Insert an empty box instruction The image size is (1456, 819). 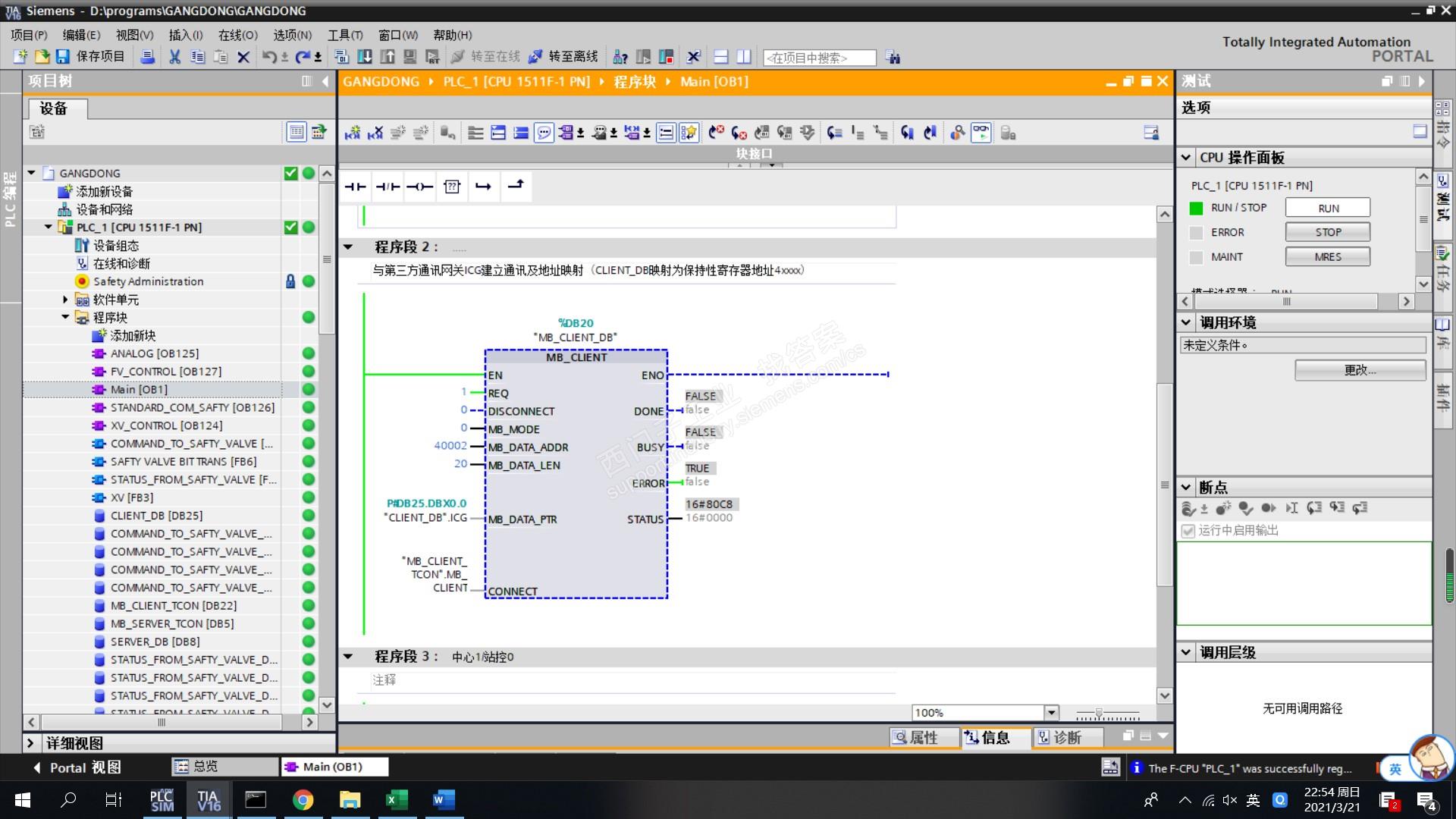[452, 187]
